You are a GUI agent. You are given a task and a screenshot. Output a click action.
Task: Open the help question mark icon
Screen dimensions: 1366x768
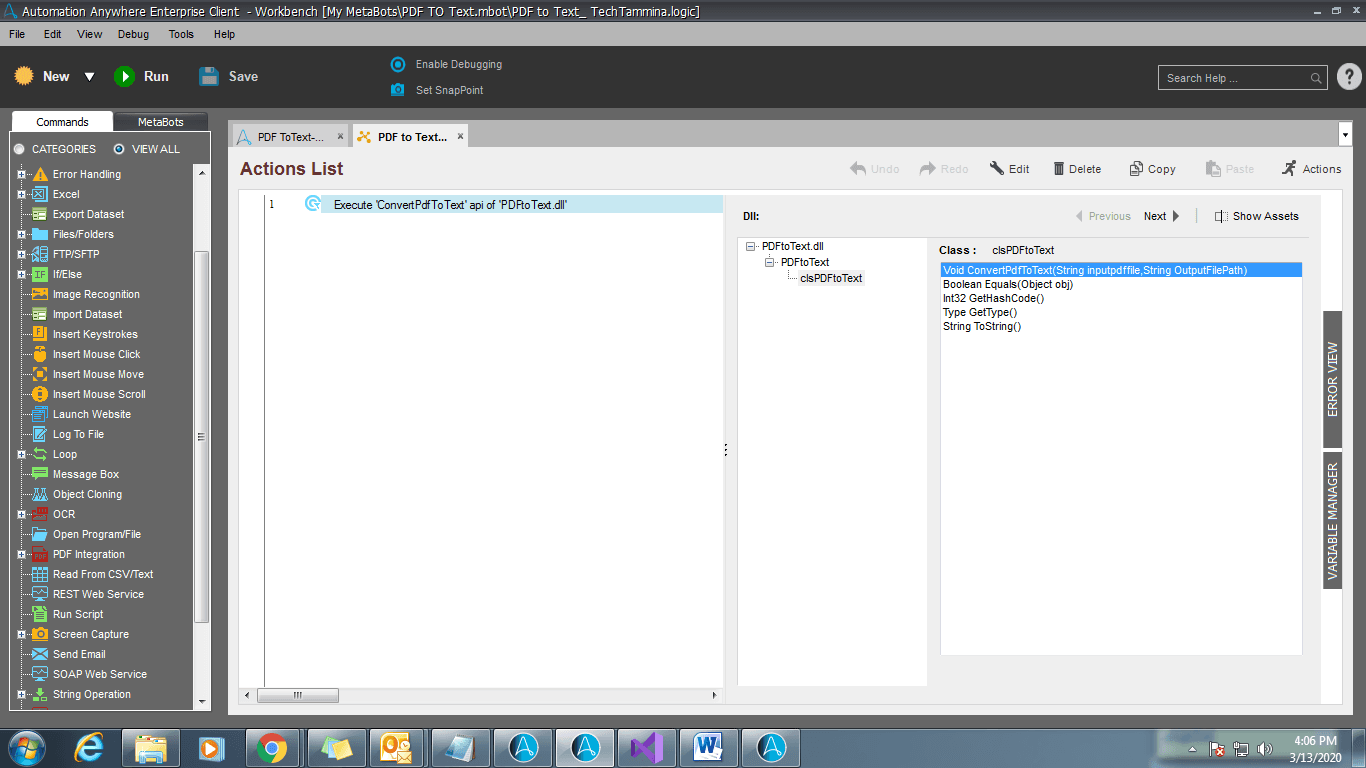point(1349,77)
